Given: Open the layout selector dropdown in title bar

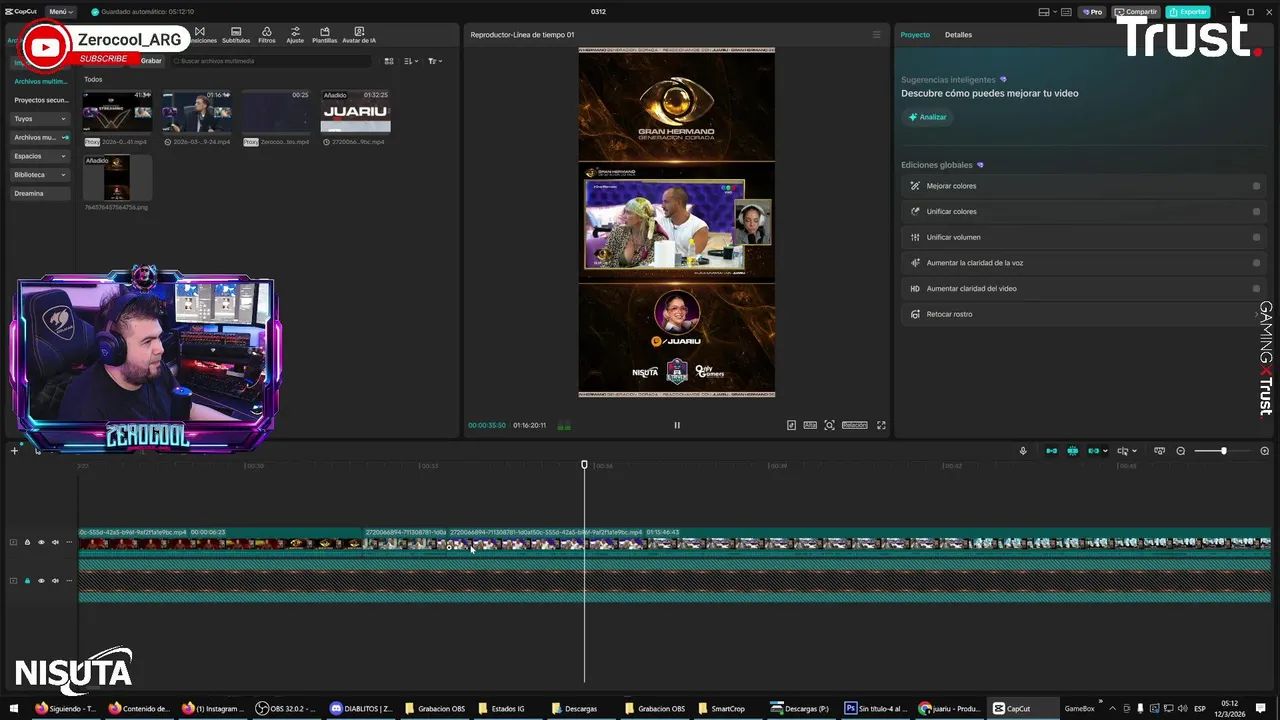Looking at the screenshot, I should [x=1047, y=12].
